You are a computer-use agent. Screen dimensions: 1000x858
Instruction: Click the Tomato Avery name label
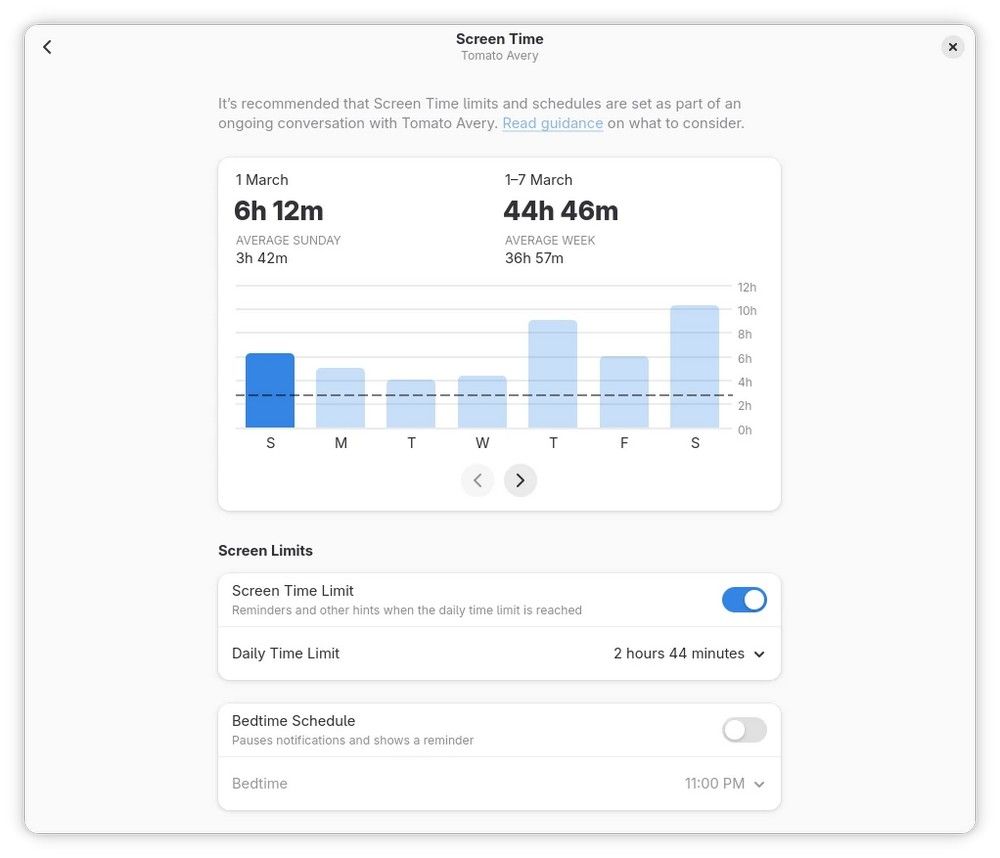click(500, 55)
